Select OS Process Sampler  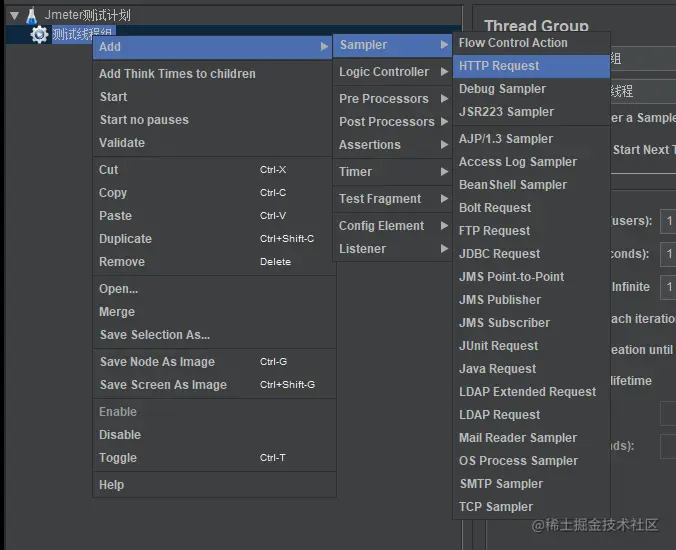(531, 461)
